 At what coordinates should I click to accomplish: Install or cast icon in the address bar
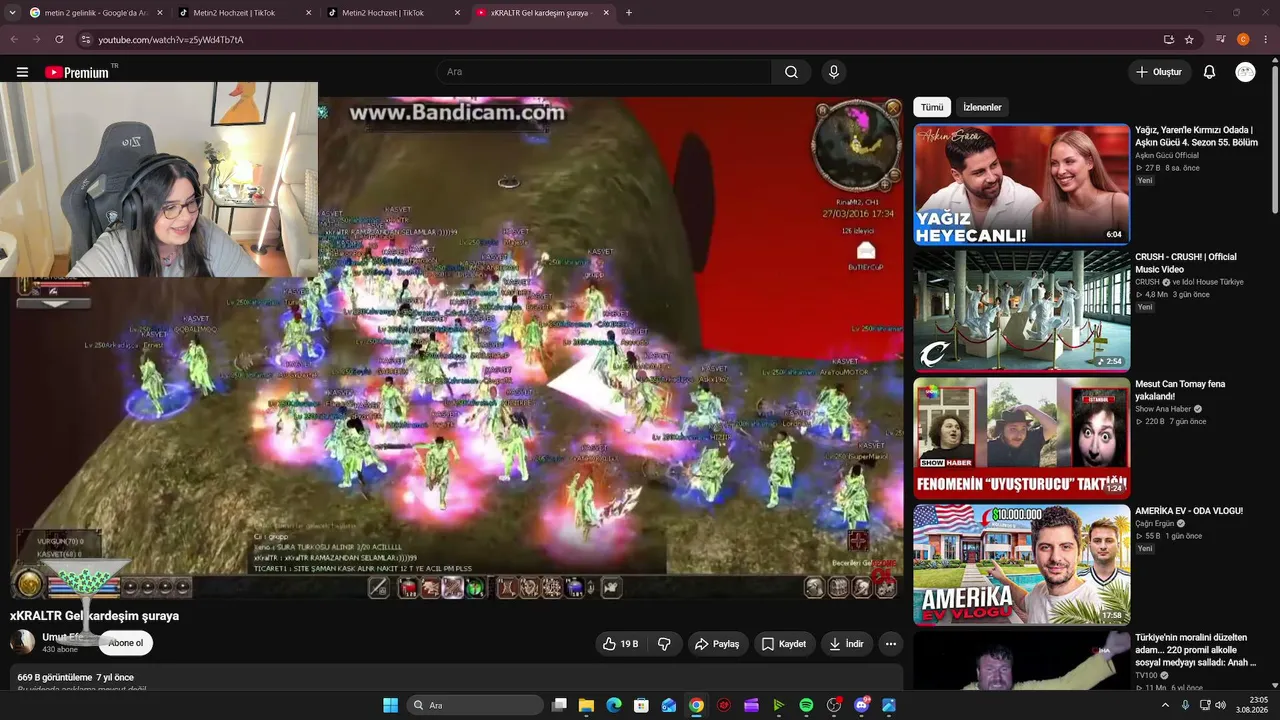[x=1168, y=39]
